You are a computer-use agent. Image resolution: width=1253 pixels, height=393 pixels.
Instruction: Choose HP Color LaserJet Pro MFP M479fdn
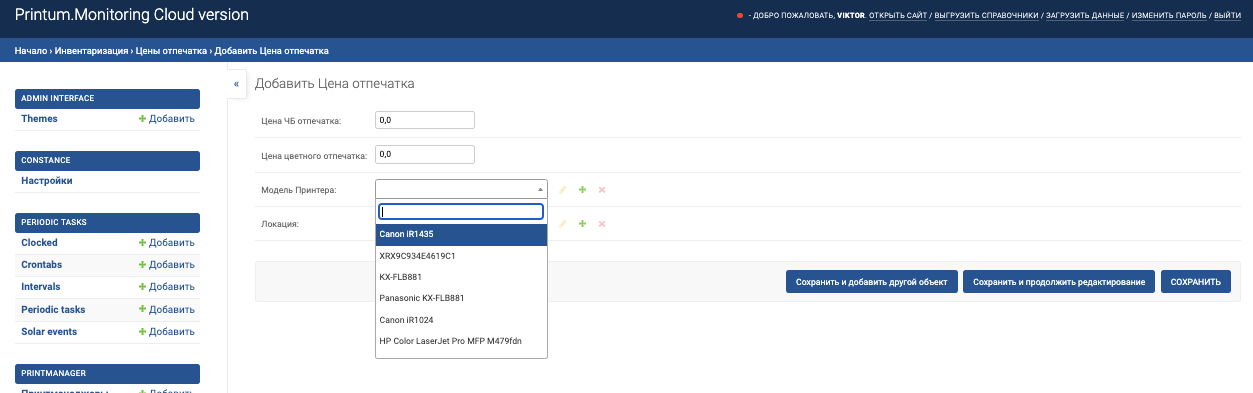coord(461,341)
